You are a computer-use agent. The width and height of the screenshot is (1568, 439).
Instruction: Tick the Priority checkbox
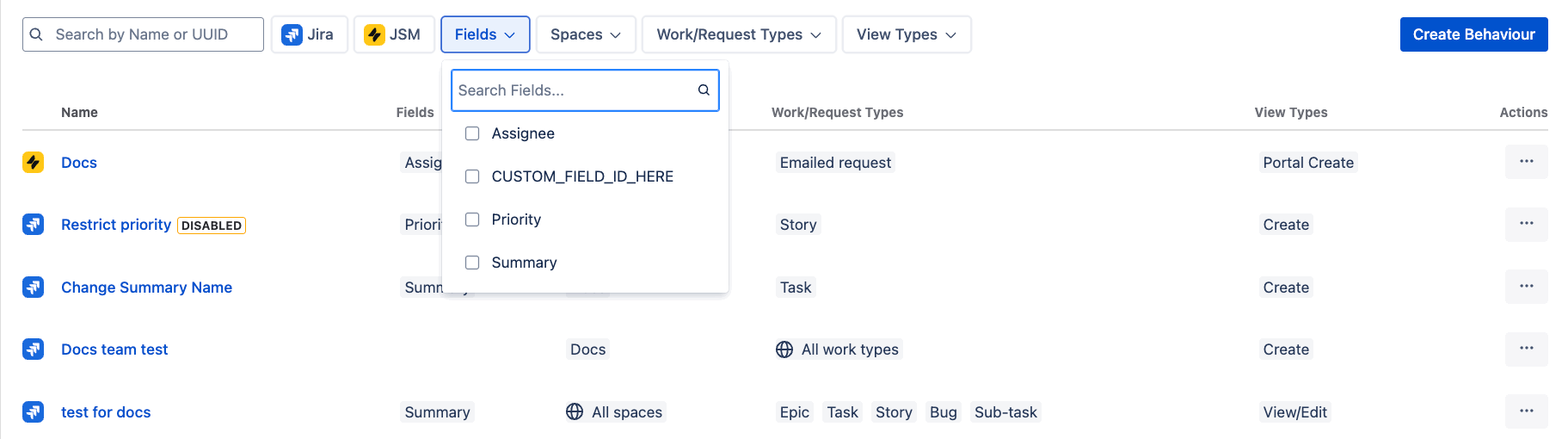(472, 219)
